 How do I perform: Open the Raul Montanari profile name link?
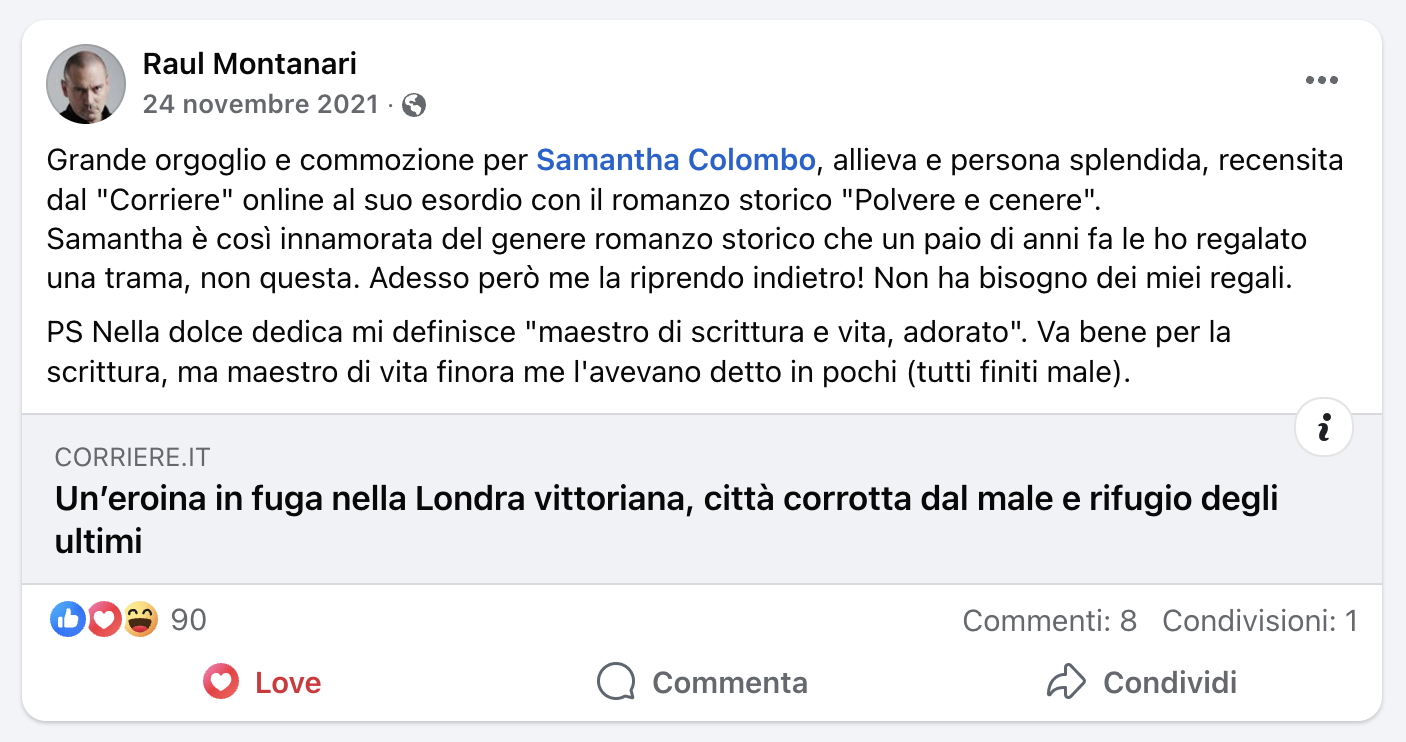coord(250,64)
